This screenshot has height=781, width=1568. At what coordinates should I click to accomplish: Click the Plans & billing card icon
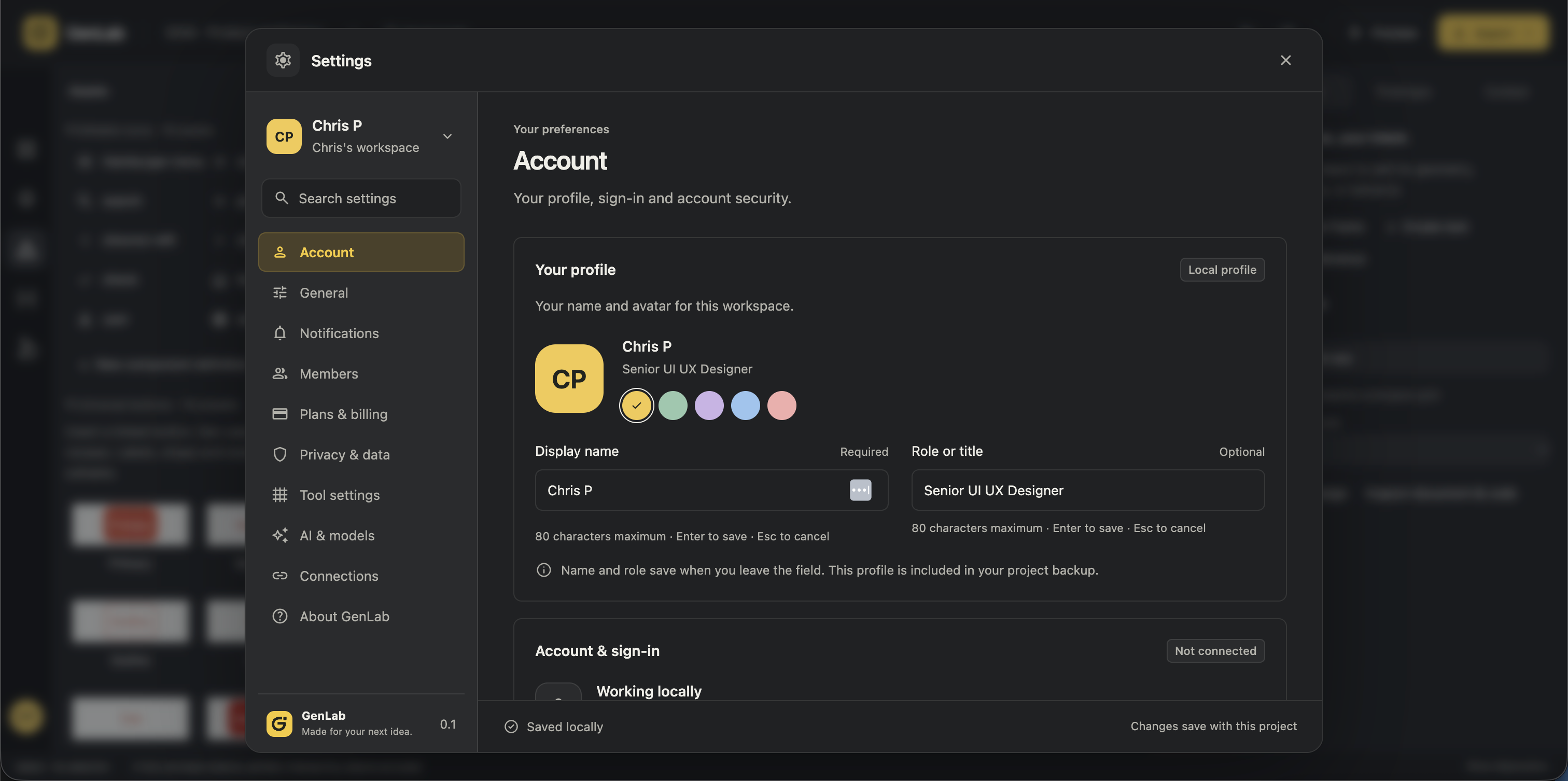click(x=280, y=414)
